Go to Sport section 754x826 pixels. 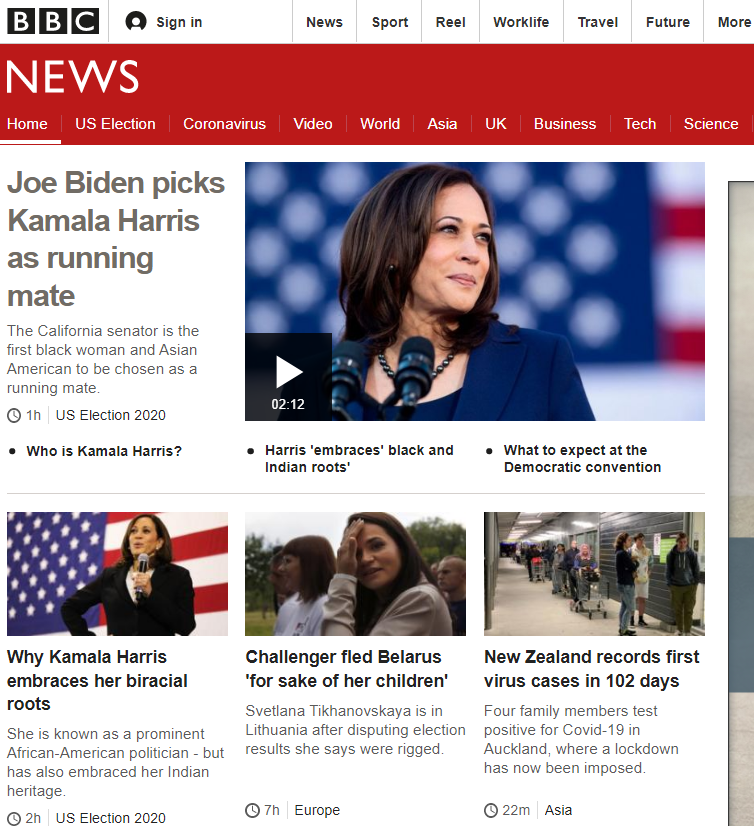(x=390, y=22)
